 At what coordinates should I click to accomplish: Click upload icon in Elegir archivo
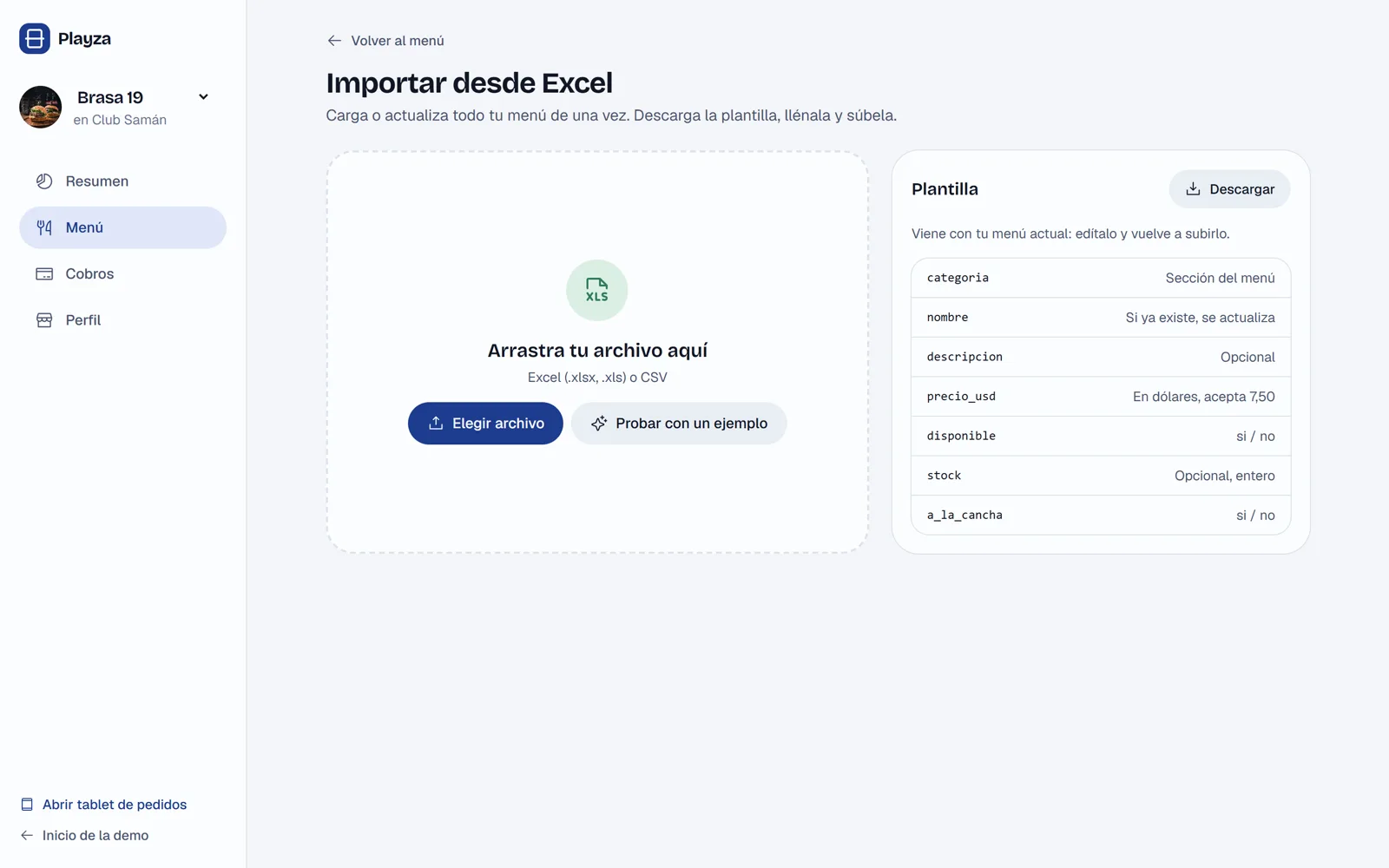[436, 424]
